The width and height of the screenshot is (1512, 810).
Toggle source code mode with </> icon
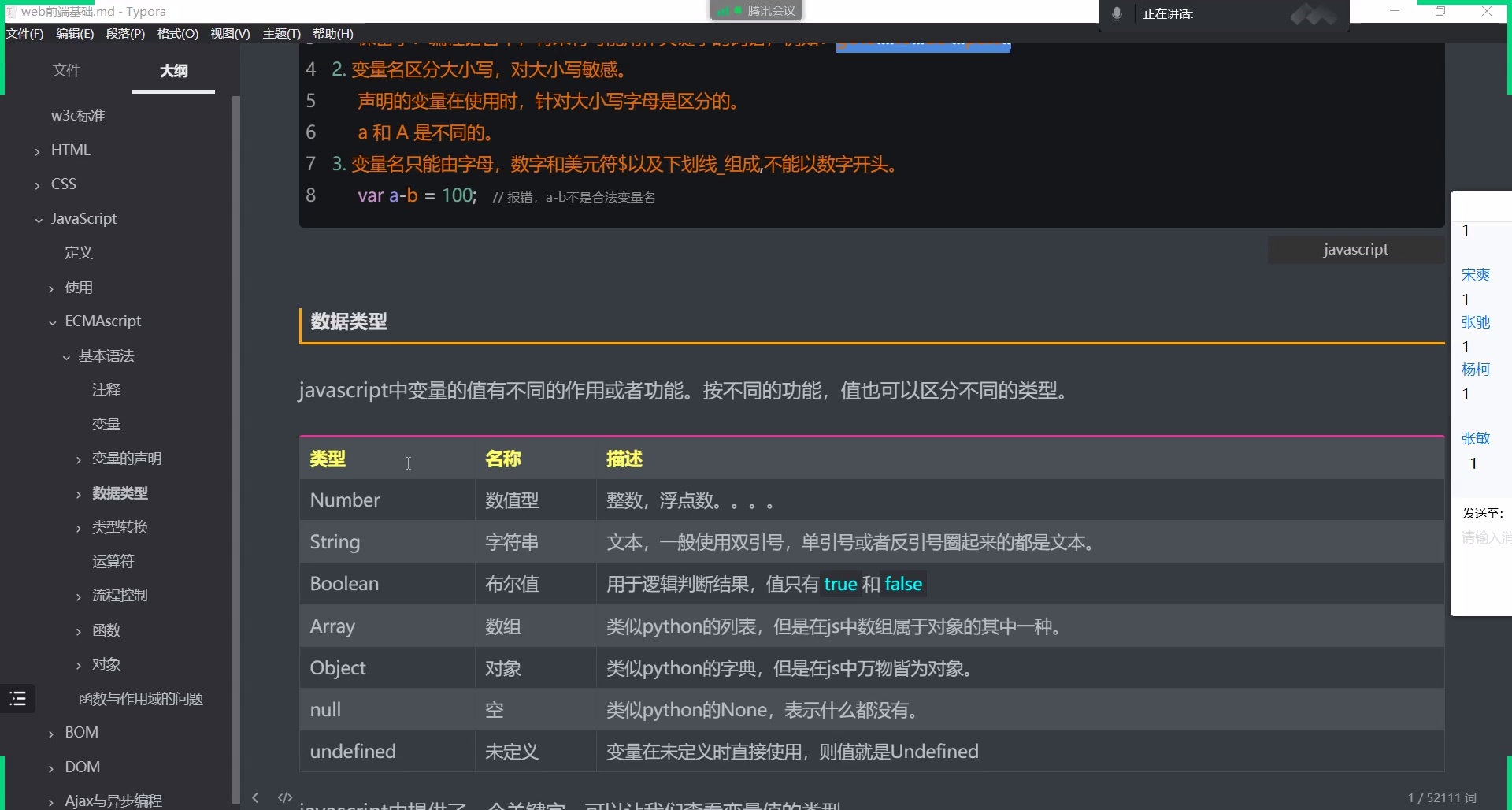coord(284,797)
